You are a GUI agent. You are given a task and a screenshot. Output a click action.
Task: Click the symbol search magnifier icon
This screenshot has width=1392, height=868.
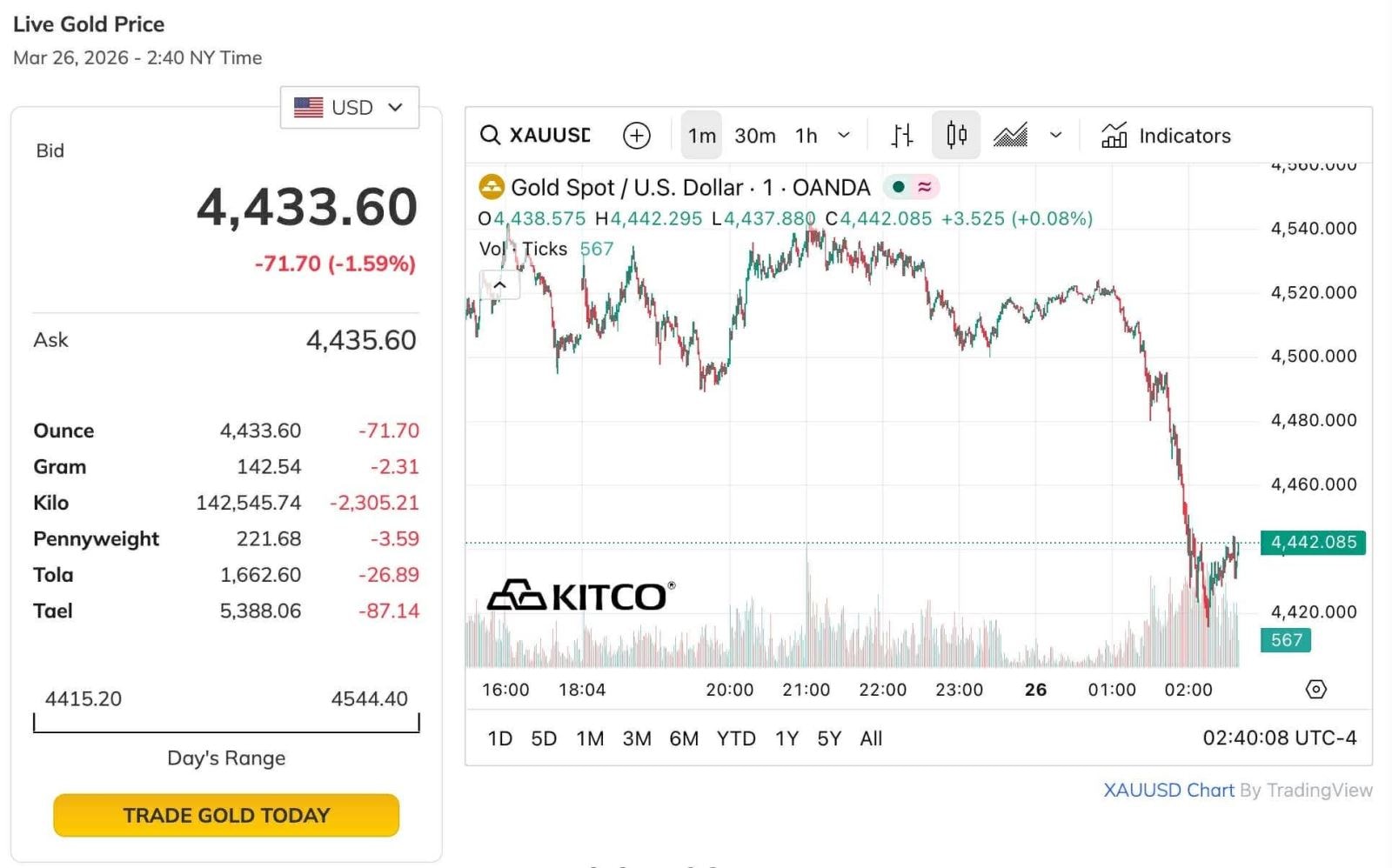tap(491, 136)
